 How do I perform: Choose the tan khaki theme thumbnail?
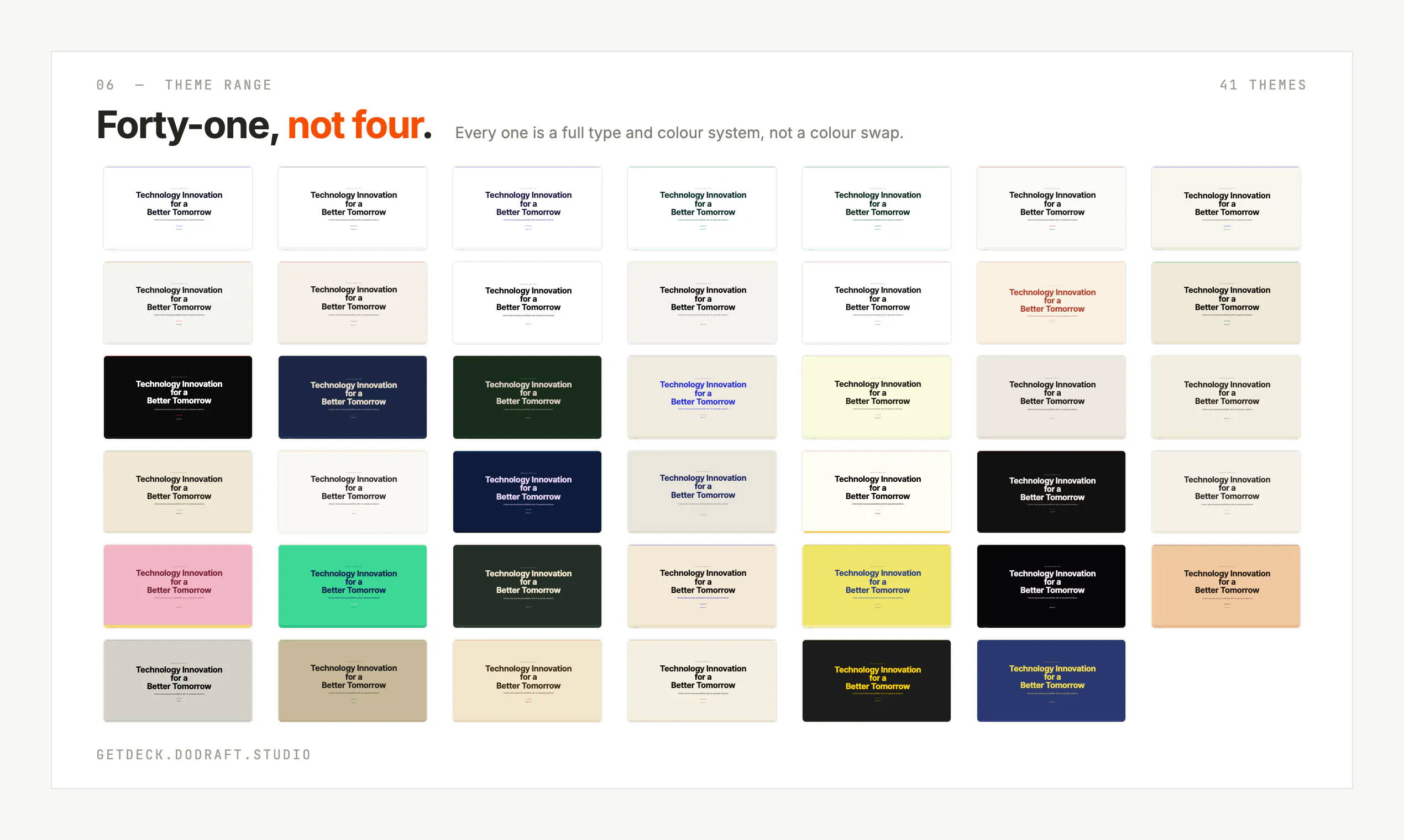(x=352, y=680)
